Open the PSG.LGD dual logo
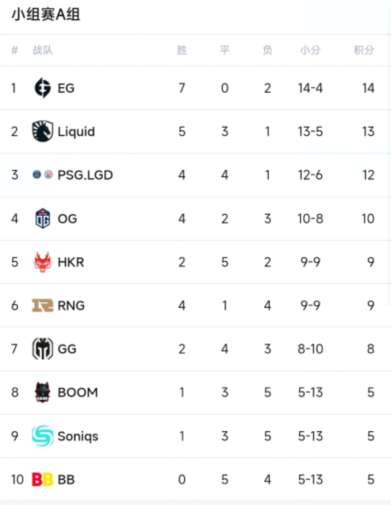 point(43,174)
